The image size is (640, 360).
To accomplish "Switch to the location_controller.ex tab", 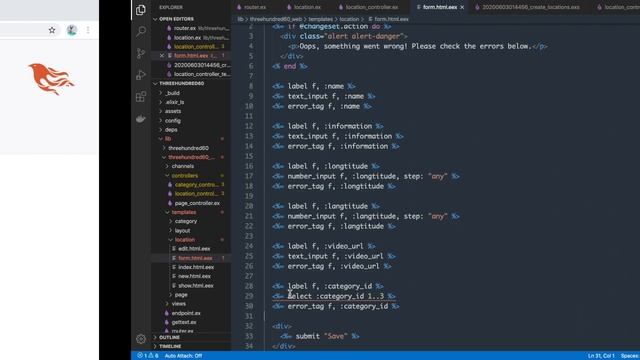I will coord(369,7).
